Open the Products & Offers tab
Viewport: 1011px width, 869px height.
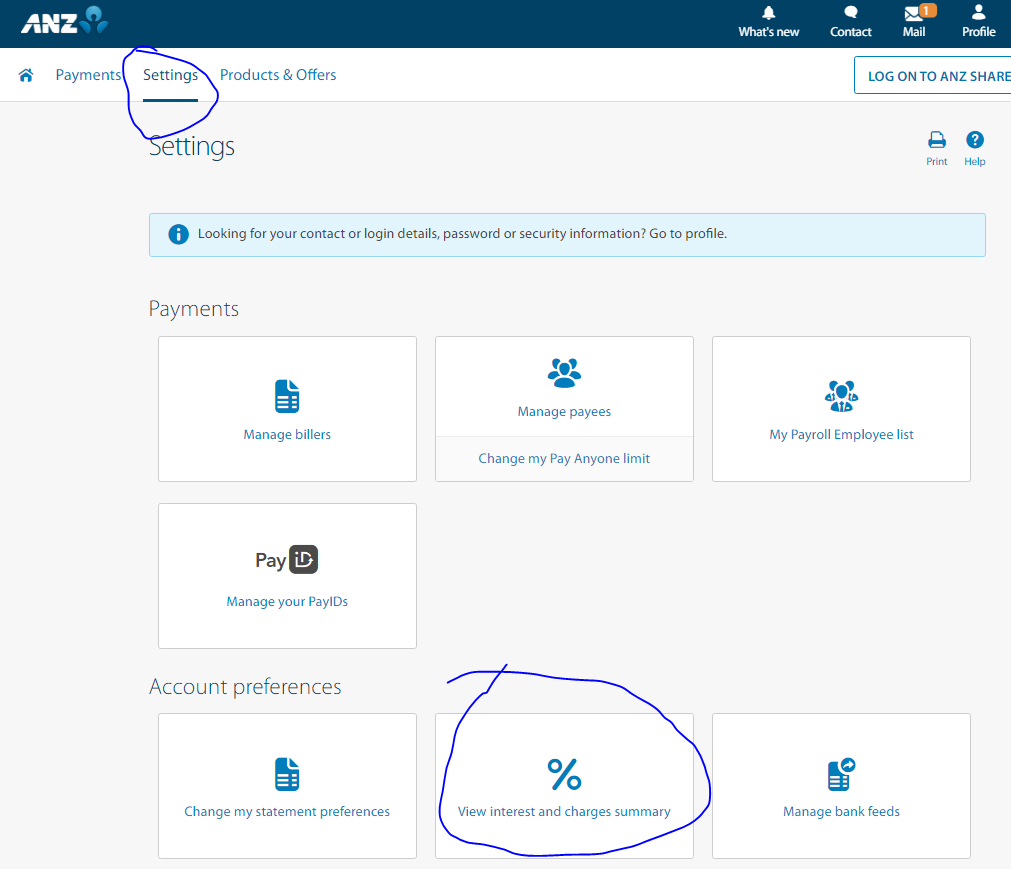tap(278, 75)
